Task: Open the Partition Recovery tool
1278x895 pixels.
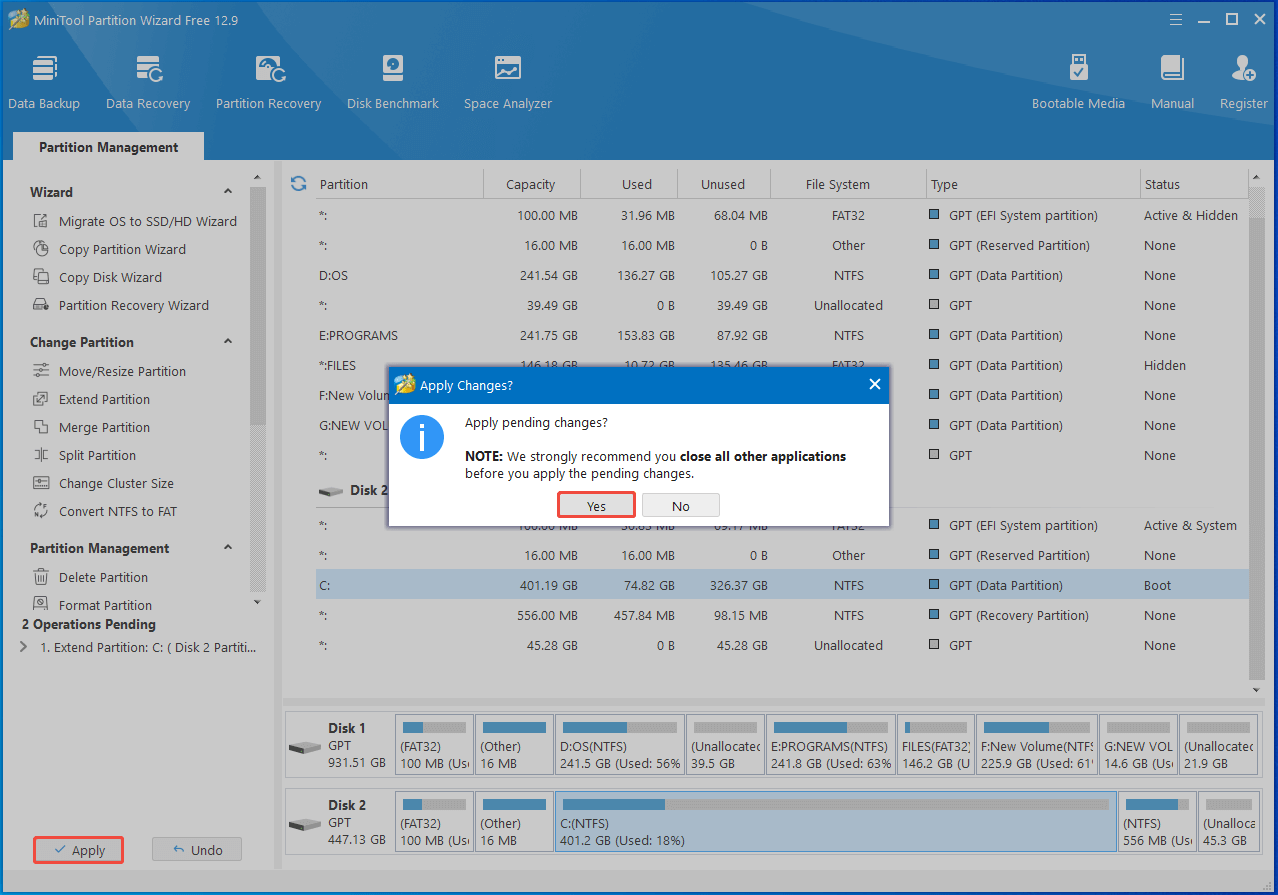Action: pos(268,82)
